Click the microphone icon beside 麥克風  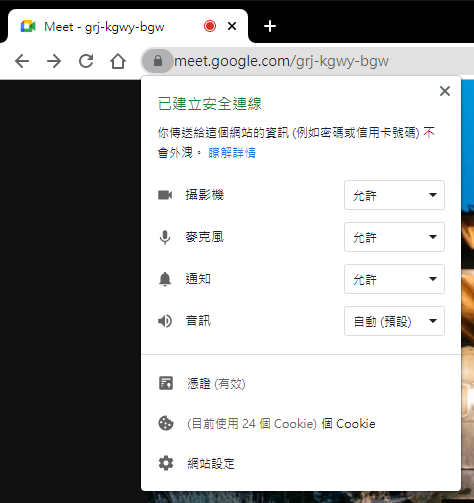(165, 237)
